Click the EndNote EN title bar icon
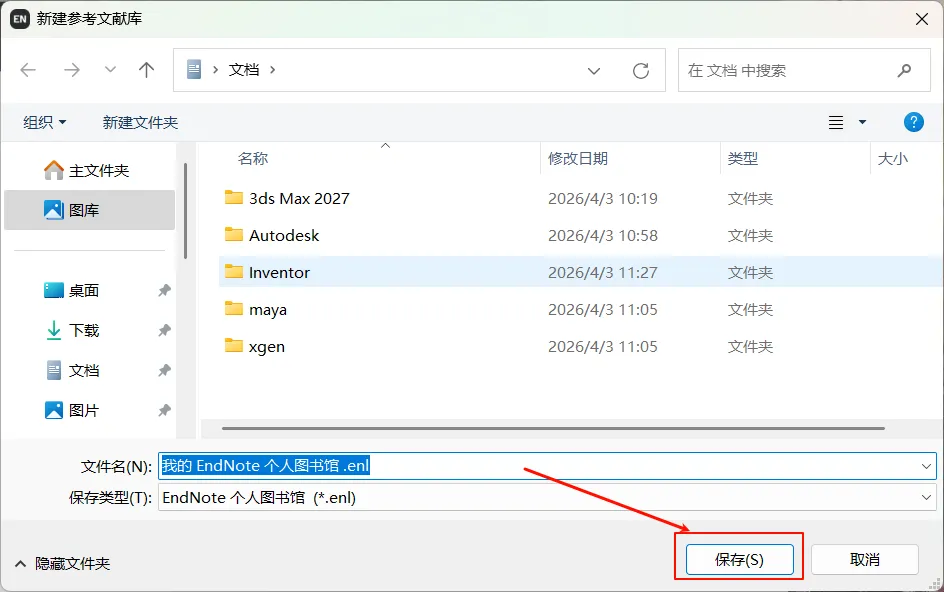Image resolution: width=944 pixels, height=592 pixels. click(x=20, y=19)
